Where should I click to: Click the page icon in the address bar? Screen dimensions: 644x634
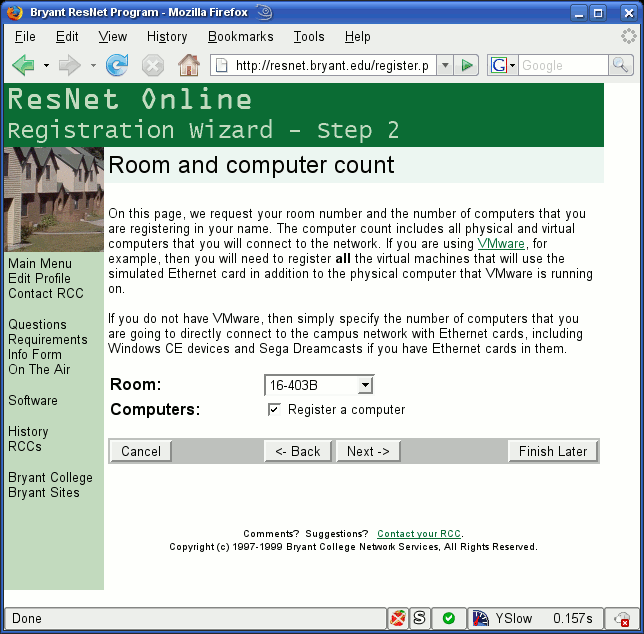pos(221,65)
